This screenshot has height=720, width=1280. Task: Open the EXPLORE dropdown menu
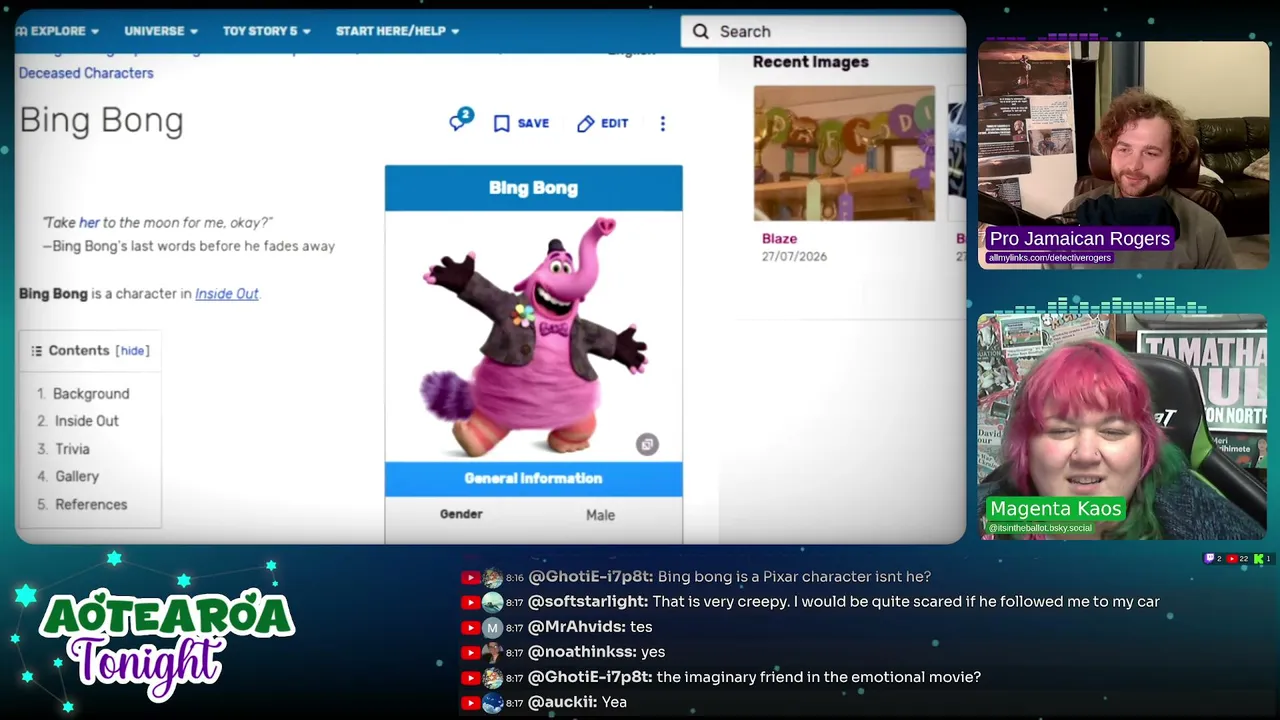[x=57, y=31]
